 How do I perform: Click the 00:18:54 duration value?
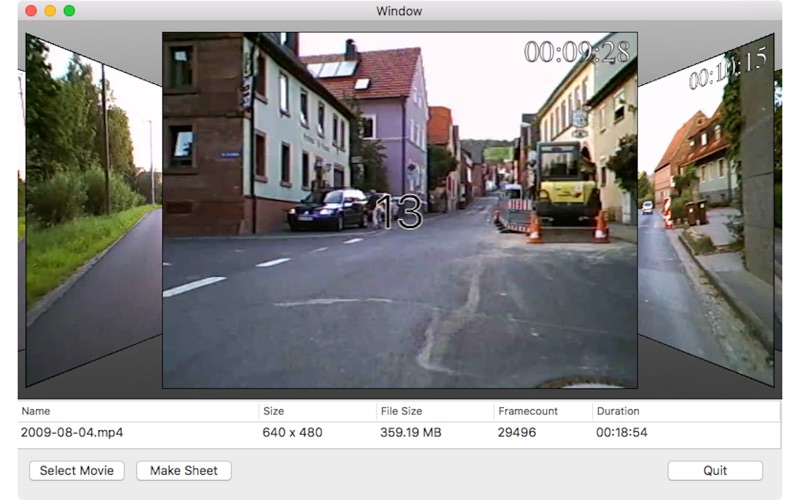click(x=621, y=433)
